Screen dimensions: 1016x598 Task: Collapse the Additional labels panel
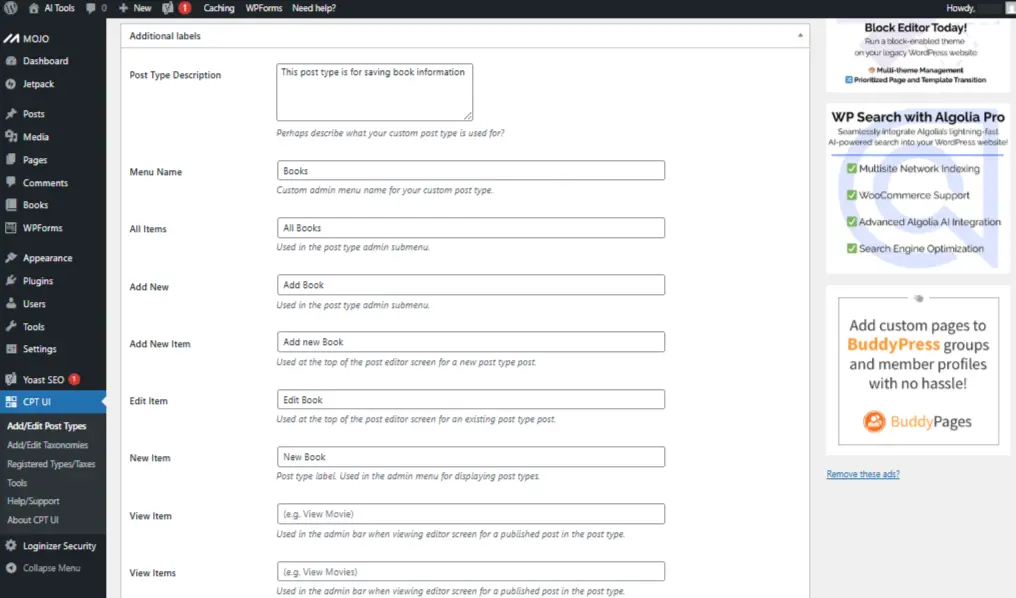click(800, 36)
